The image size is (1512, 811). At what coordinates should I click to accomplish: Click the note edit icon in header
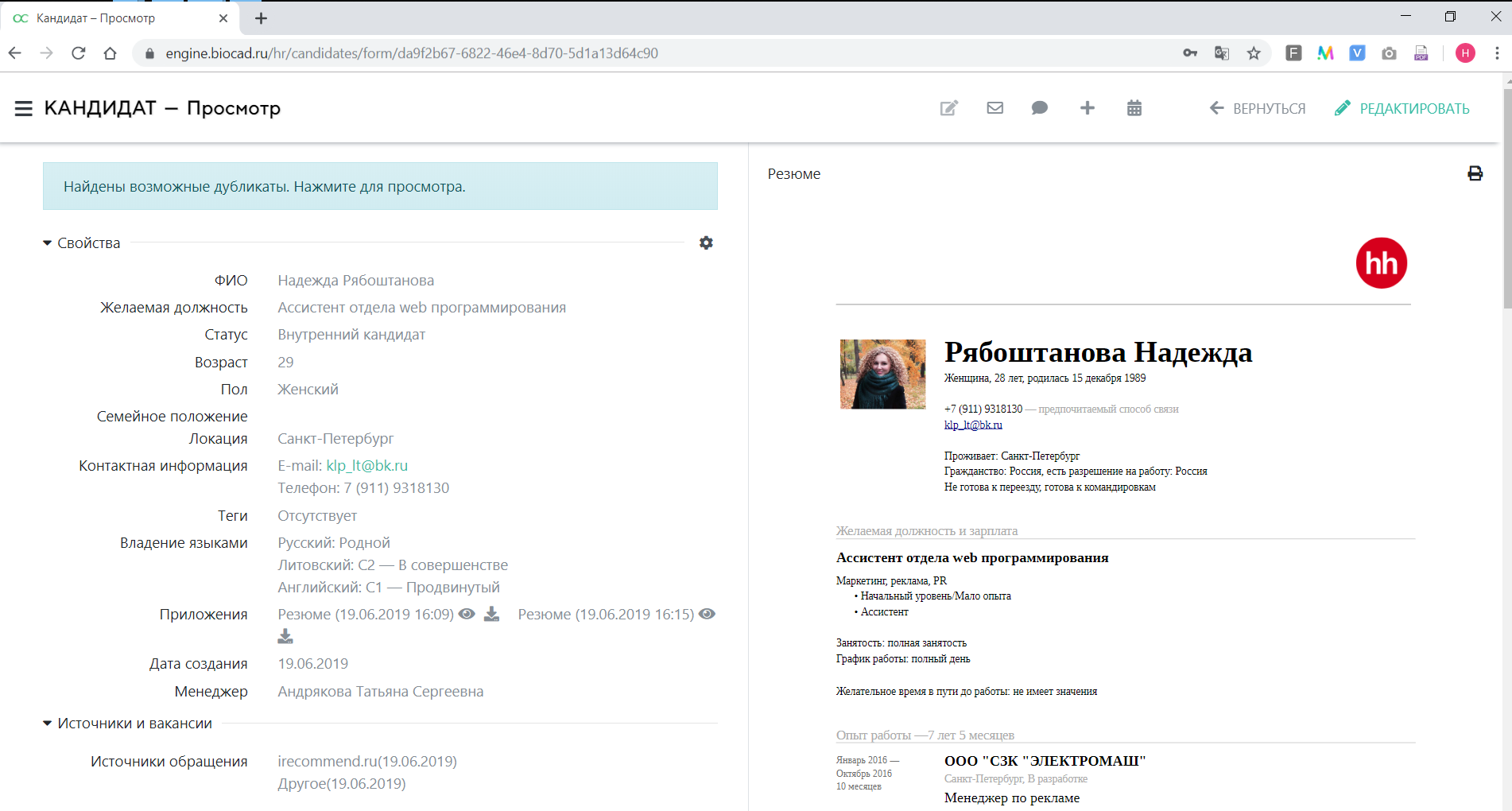[948, 108]
